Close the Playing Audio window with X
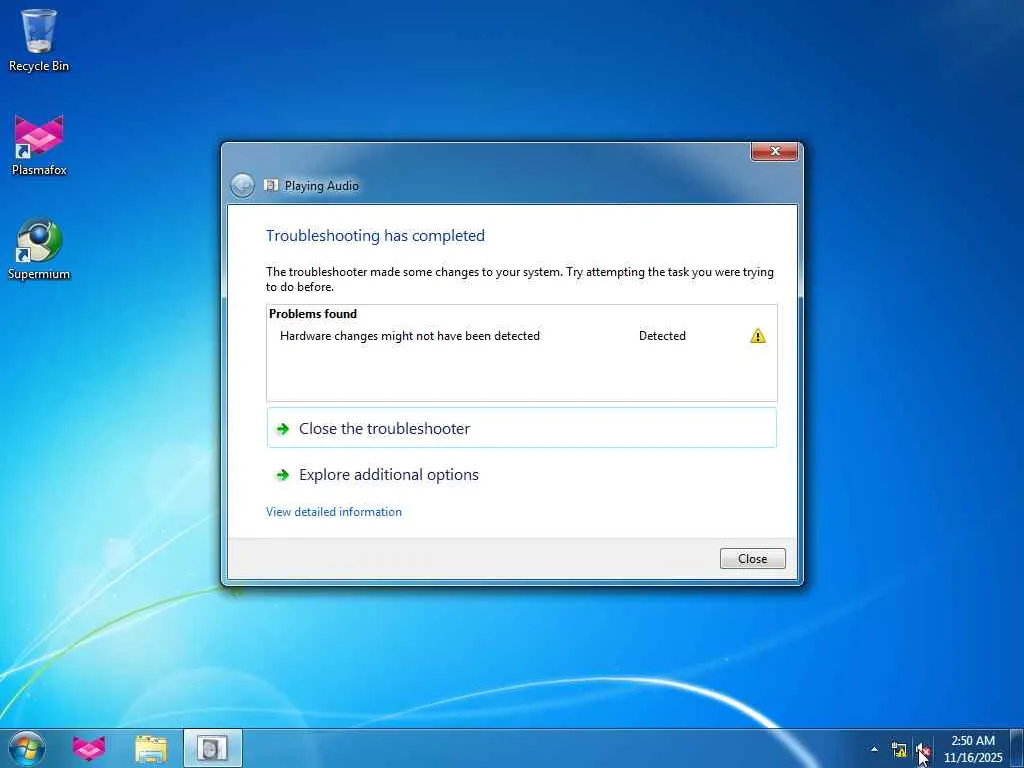Image resolution: width=1024 pixels, height=768 pixels. [775, 151]
